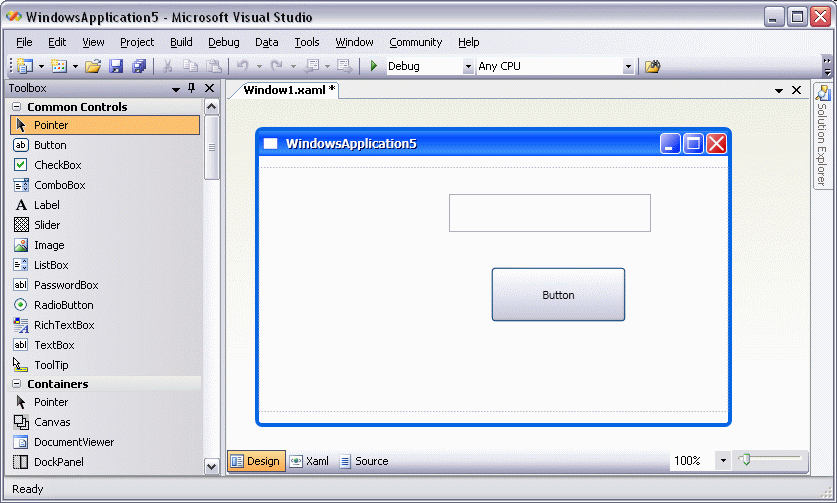Open the Any CPU platform dropdown

[x=628, y=67]
